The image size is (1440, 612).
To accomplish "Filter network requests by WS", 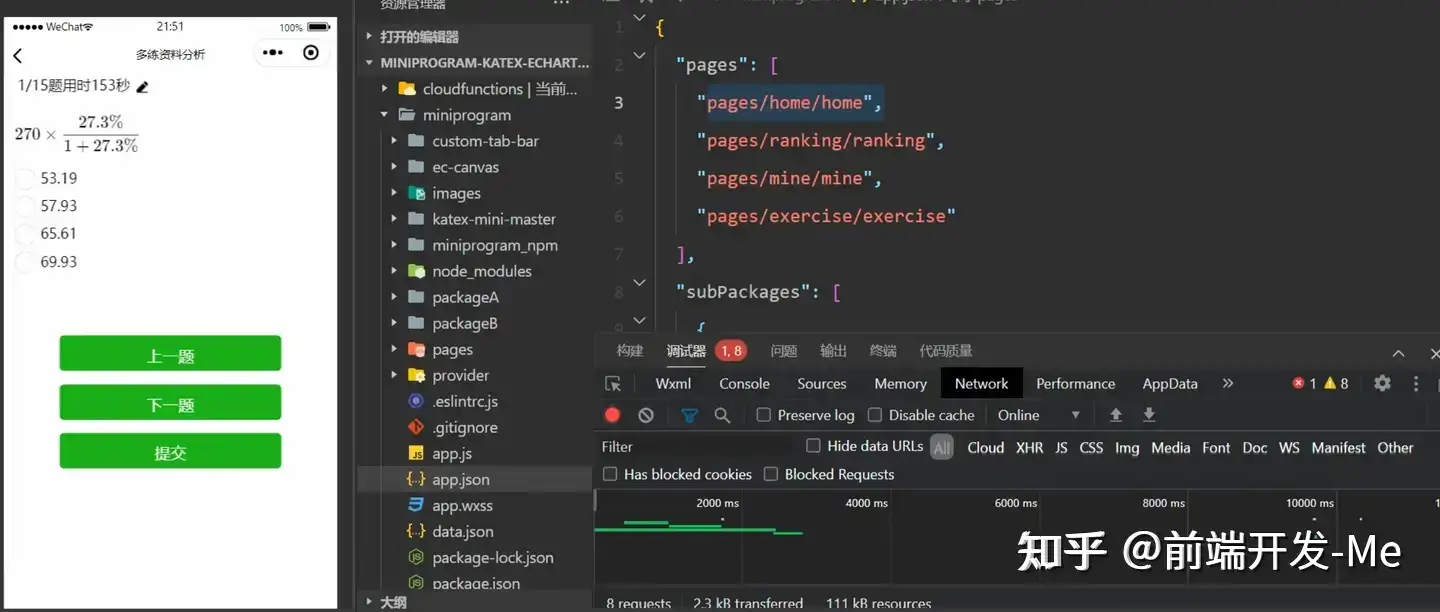I will click(x=1289, y=447).
